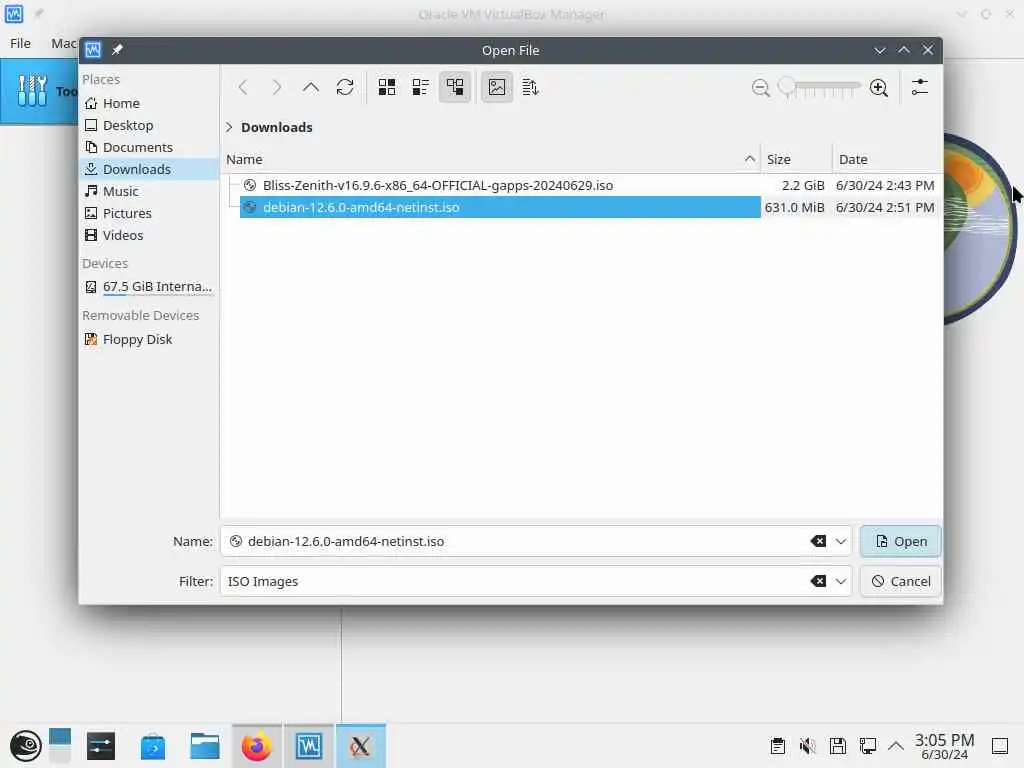Image resolution: width=1024 pixels, height=768 pixels.
Task: Click the 6/30/24 2:43 PM date cell
Action: pos(885,185)
